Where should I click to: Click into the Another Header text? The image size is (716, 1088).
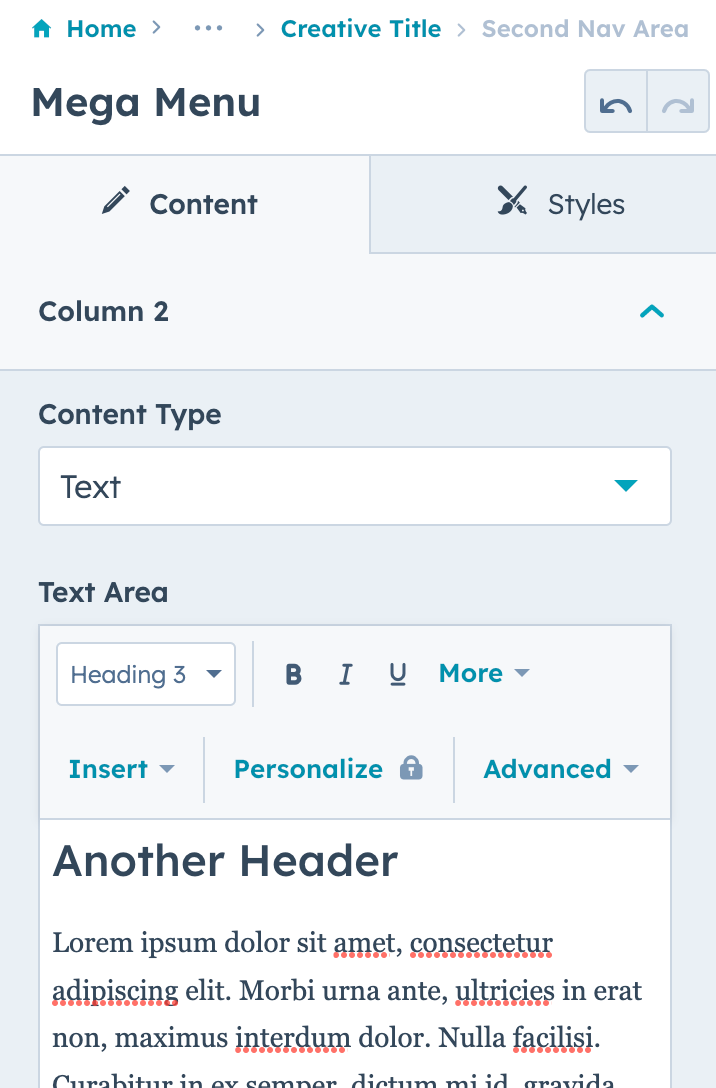[225, 861]
